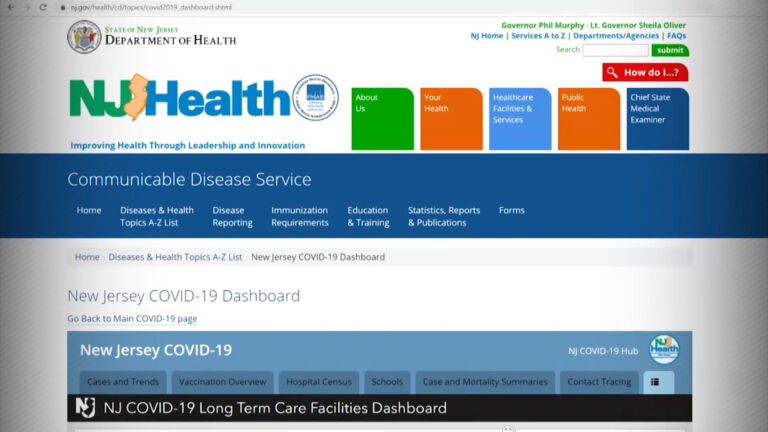Click New Jersey COVID-19 Dashboard heading
The height and width of the screenshot is (432, 768).
click(x=184, y=296)
